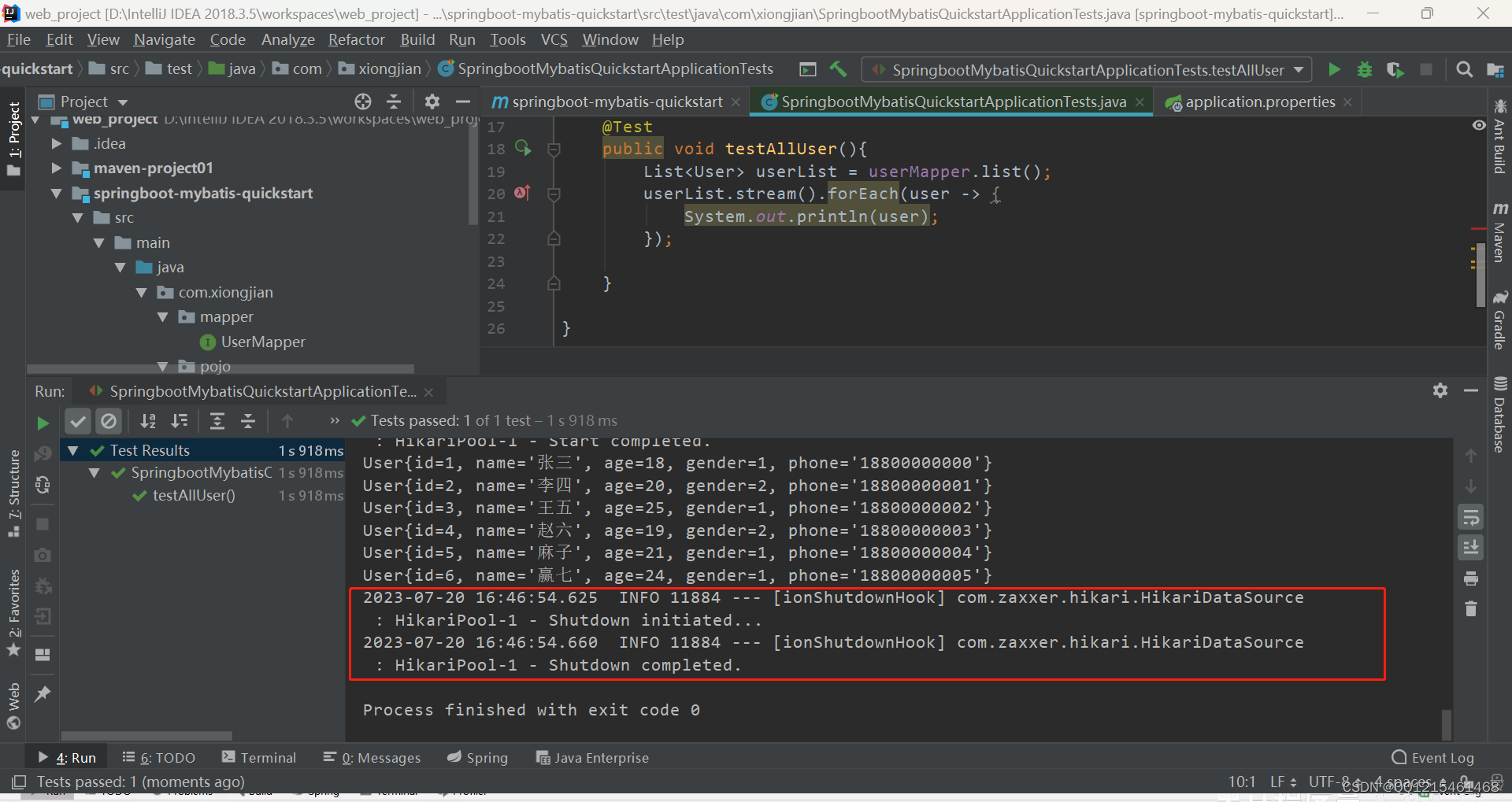Open the Analyze menu
The width and height of the screenshot is (1512, 802).
[x=287, y=39]
